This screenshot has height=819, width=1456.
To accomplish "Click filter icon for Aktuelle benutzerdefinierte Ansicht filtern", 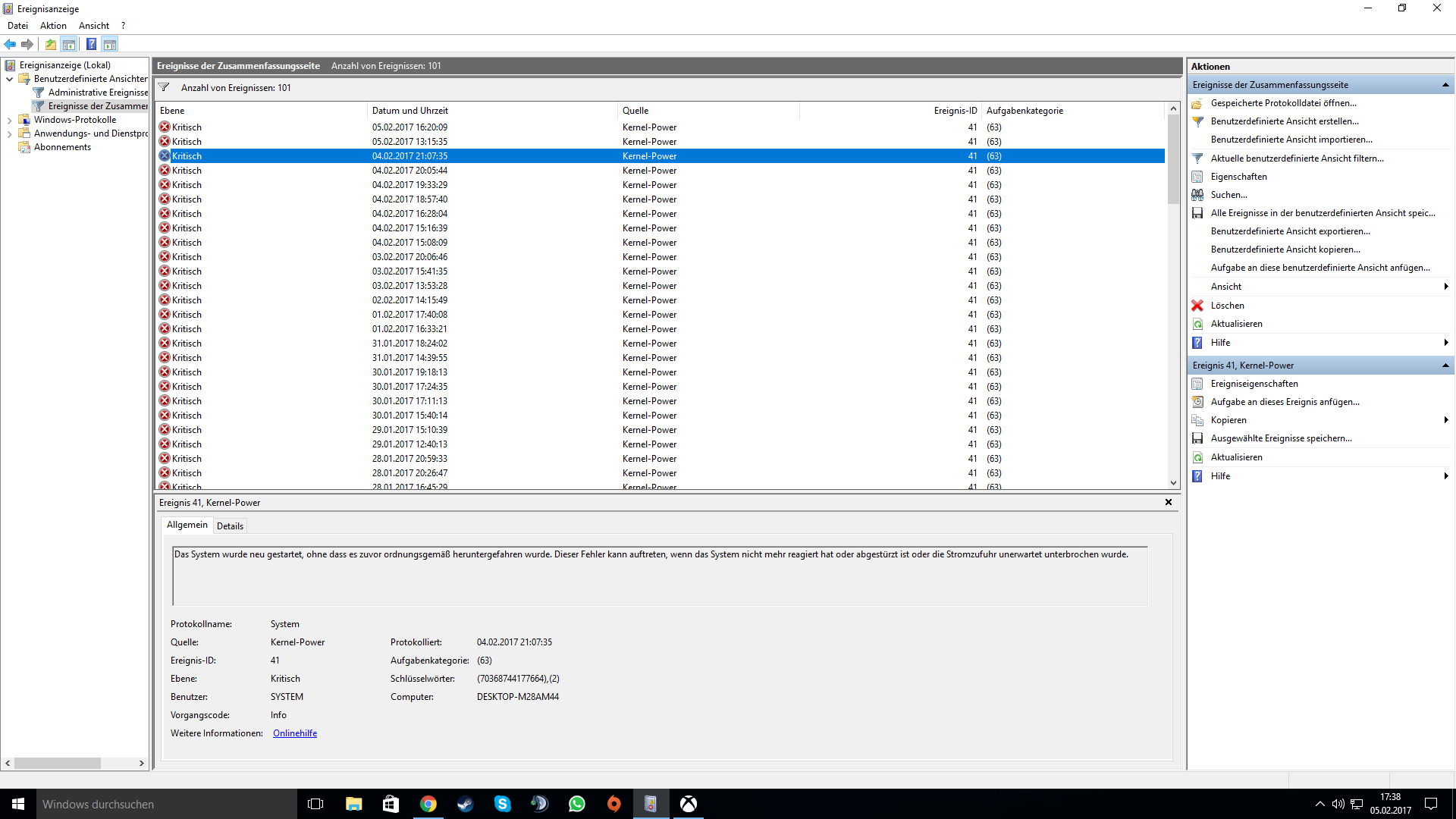I will click(x=1197, y=158).
